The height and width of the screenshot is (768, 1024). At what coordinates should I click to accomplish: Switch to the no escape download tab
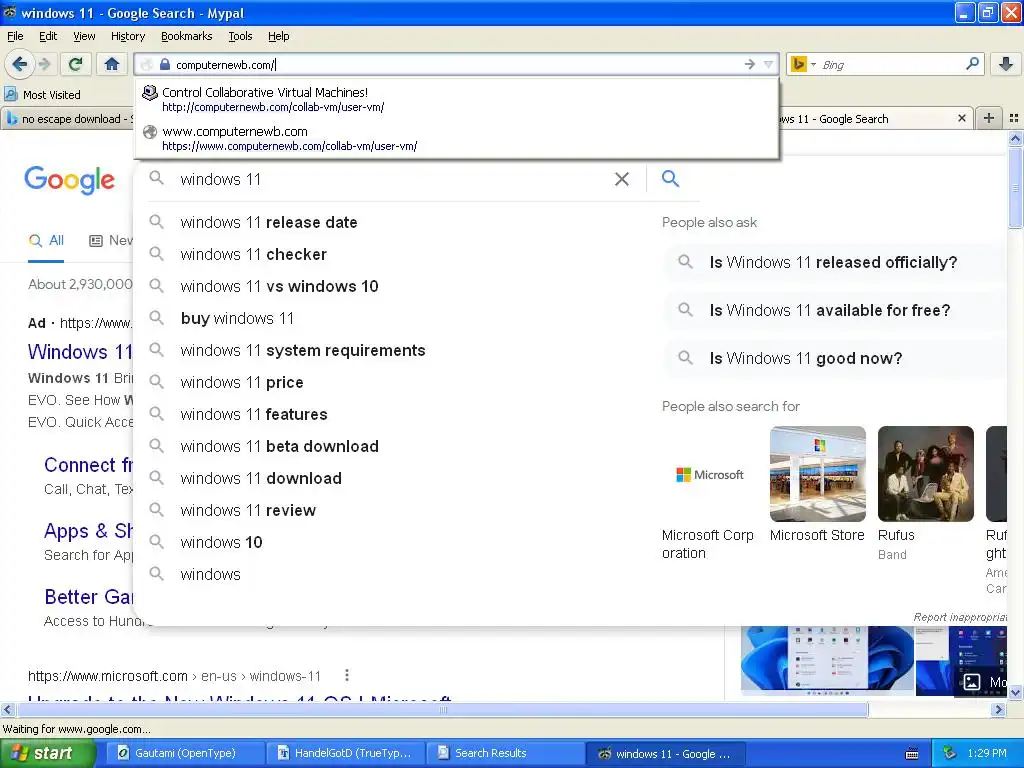coord(67,119)
